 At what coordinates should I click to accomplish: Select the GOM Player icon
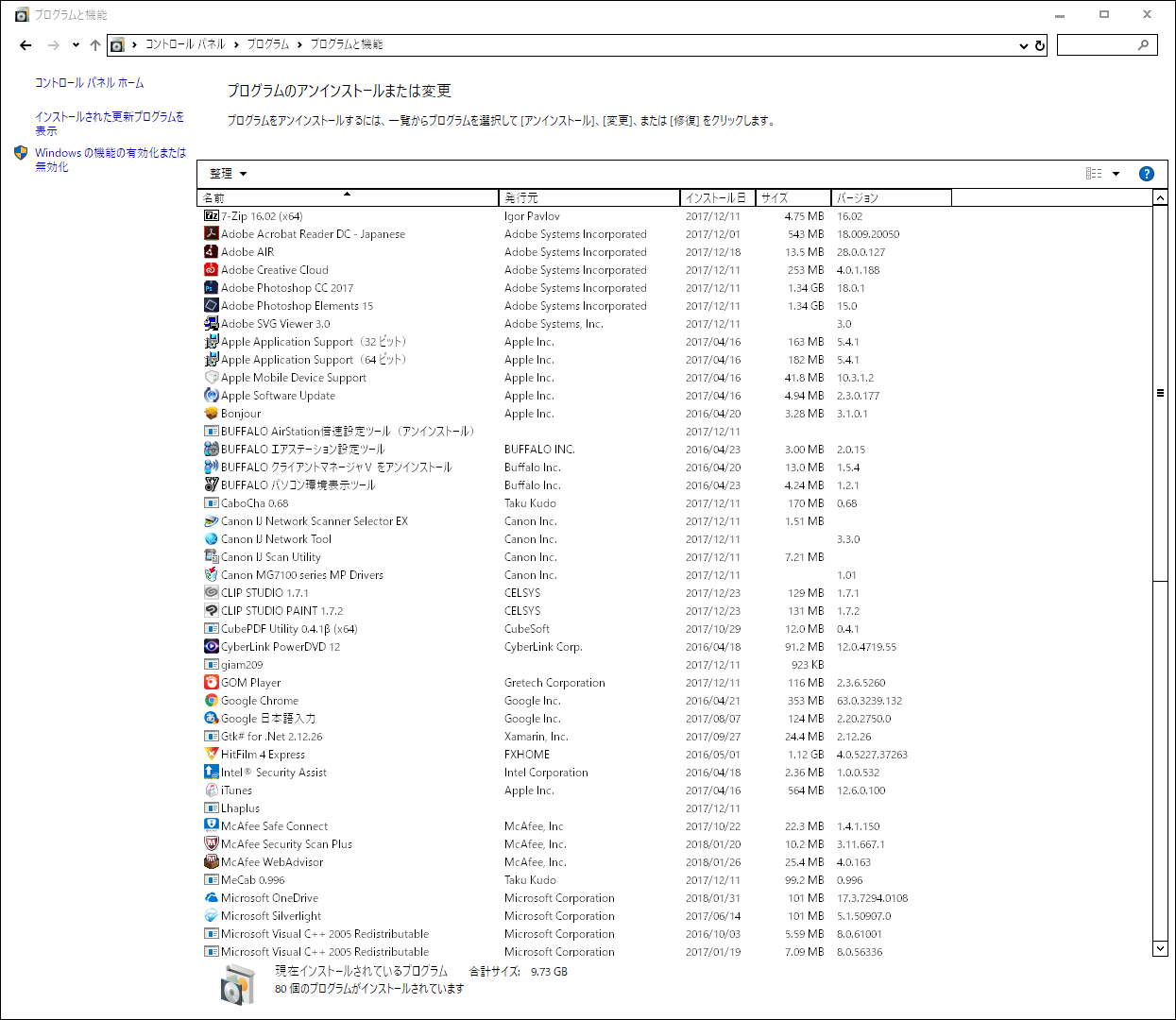(212, 683)
